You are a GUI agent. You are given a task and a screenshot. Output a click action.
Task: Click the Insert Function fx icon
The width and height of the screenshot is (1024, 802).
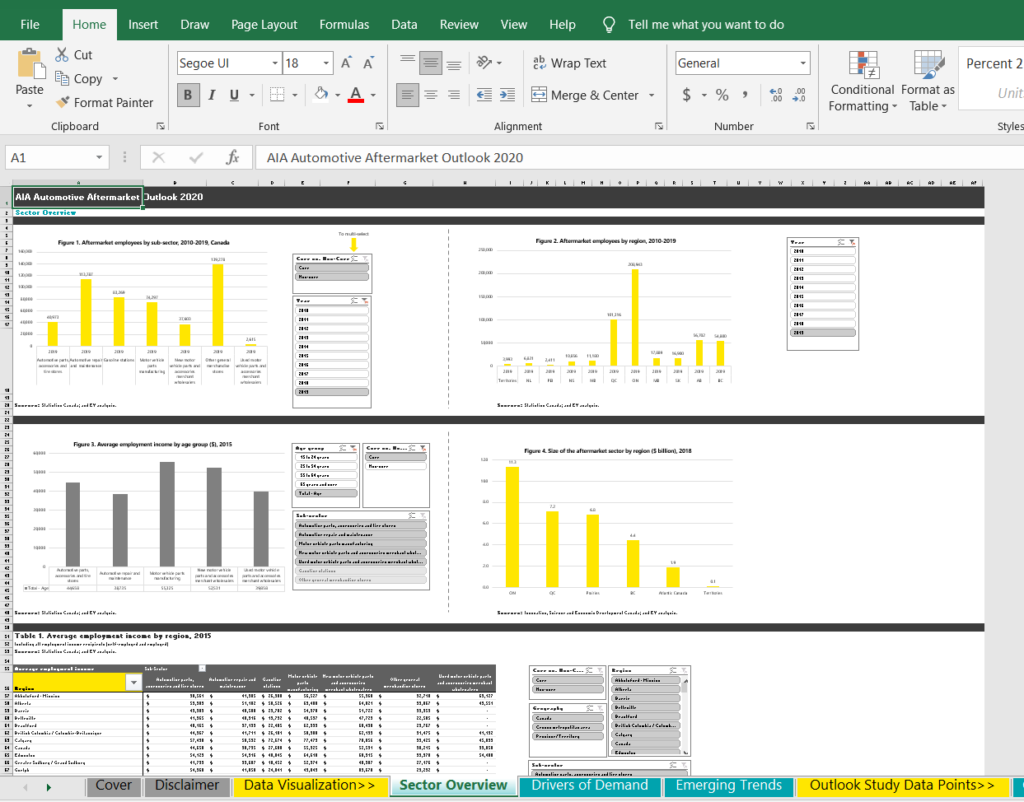pyautogui.click(x=232, y=157)
